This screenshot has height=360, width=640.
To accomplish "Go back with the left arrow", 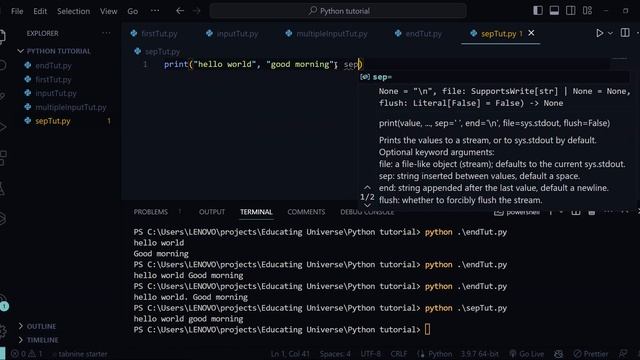I will [180, 11].
